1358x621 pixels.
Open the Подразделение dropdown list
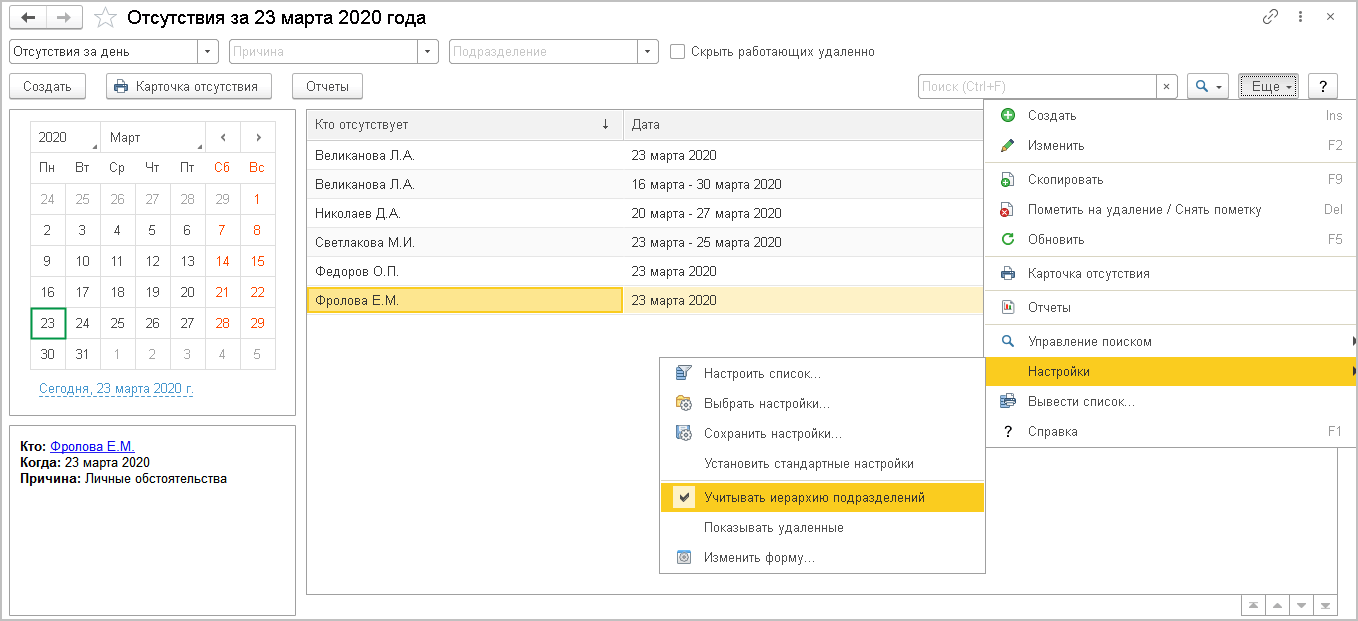tap(648, 52)
